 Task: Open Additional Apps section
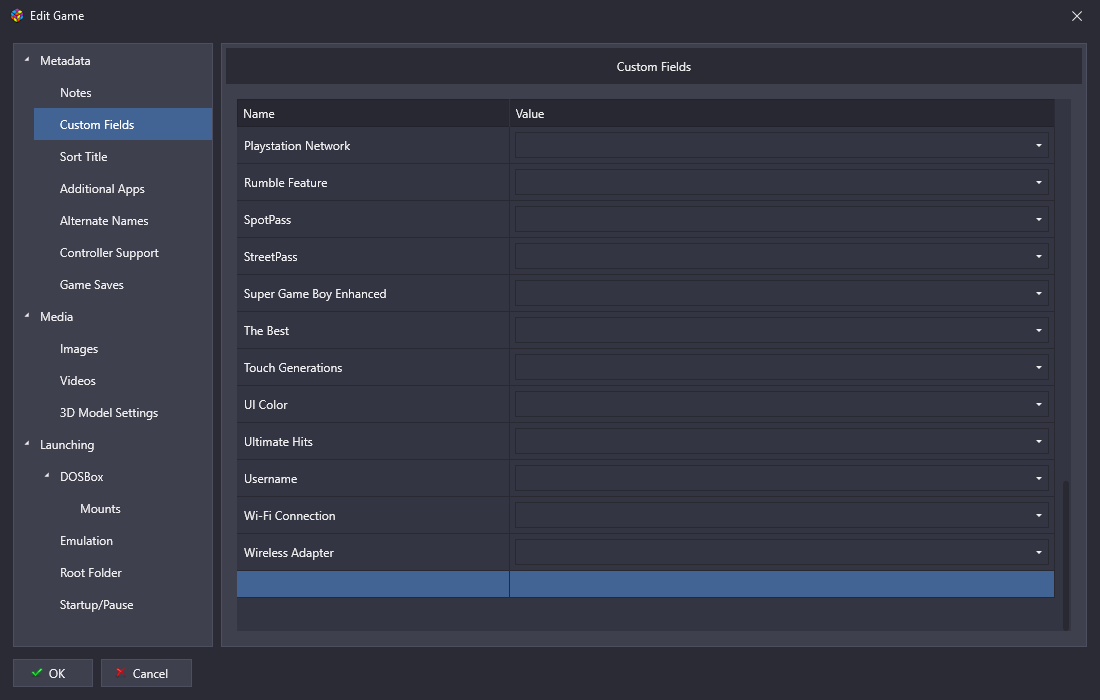pos(102,189)
